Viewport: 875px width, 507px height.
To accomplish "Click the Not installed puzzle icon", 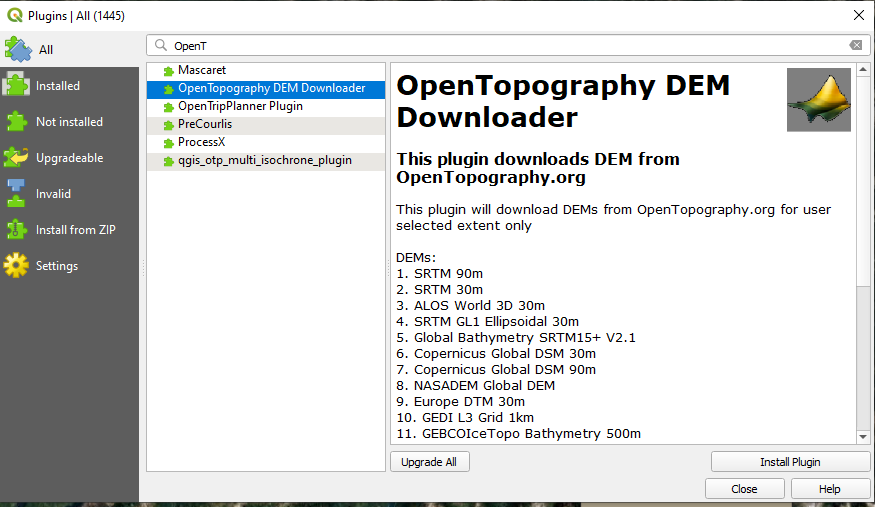I will [x=17, y=122].
